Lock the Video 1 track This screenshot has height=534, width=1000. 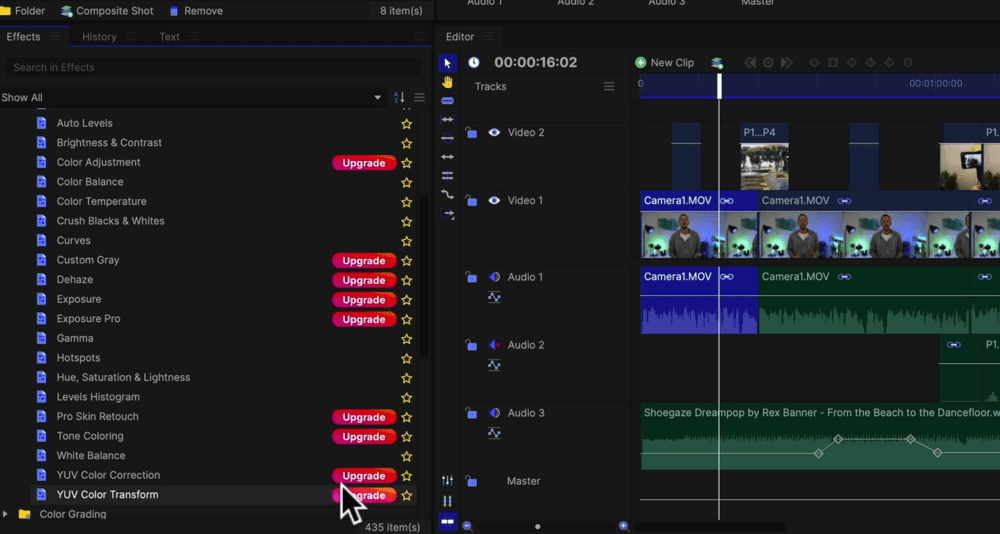pos(471,200)
